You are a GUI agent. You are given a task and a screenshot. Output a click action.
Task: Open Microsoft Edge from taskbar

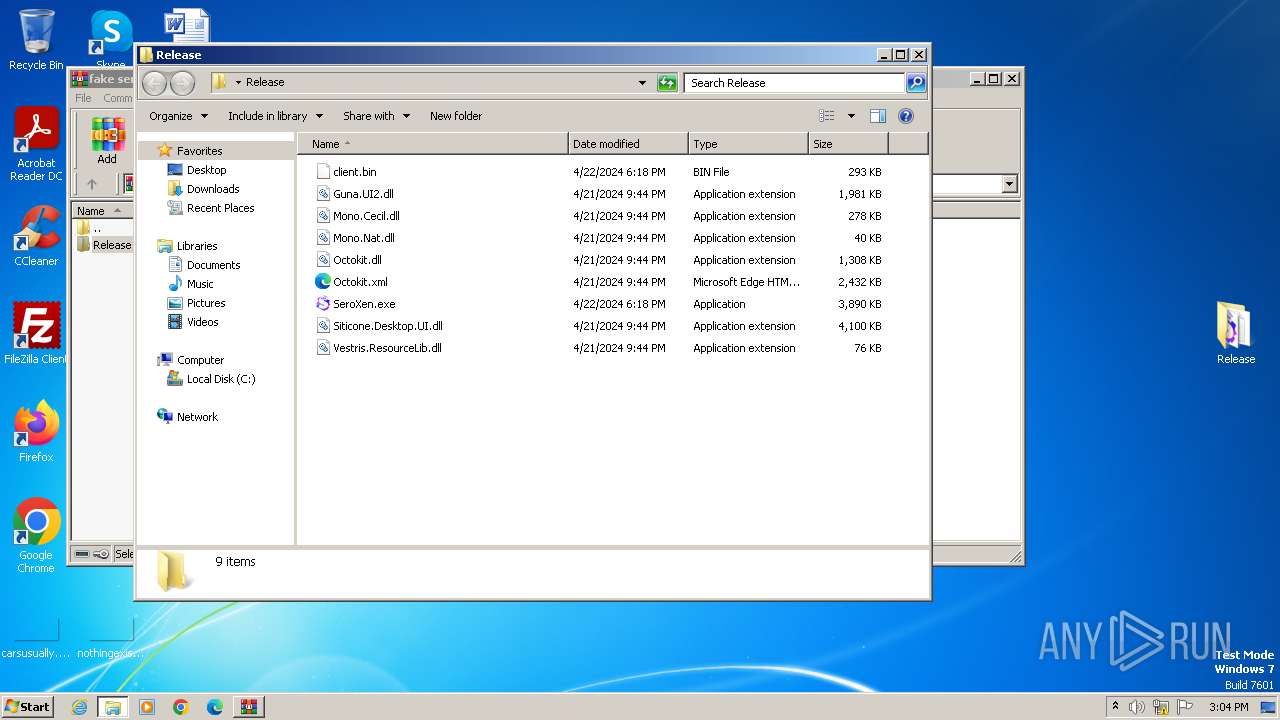tap(215, 707)
